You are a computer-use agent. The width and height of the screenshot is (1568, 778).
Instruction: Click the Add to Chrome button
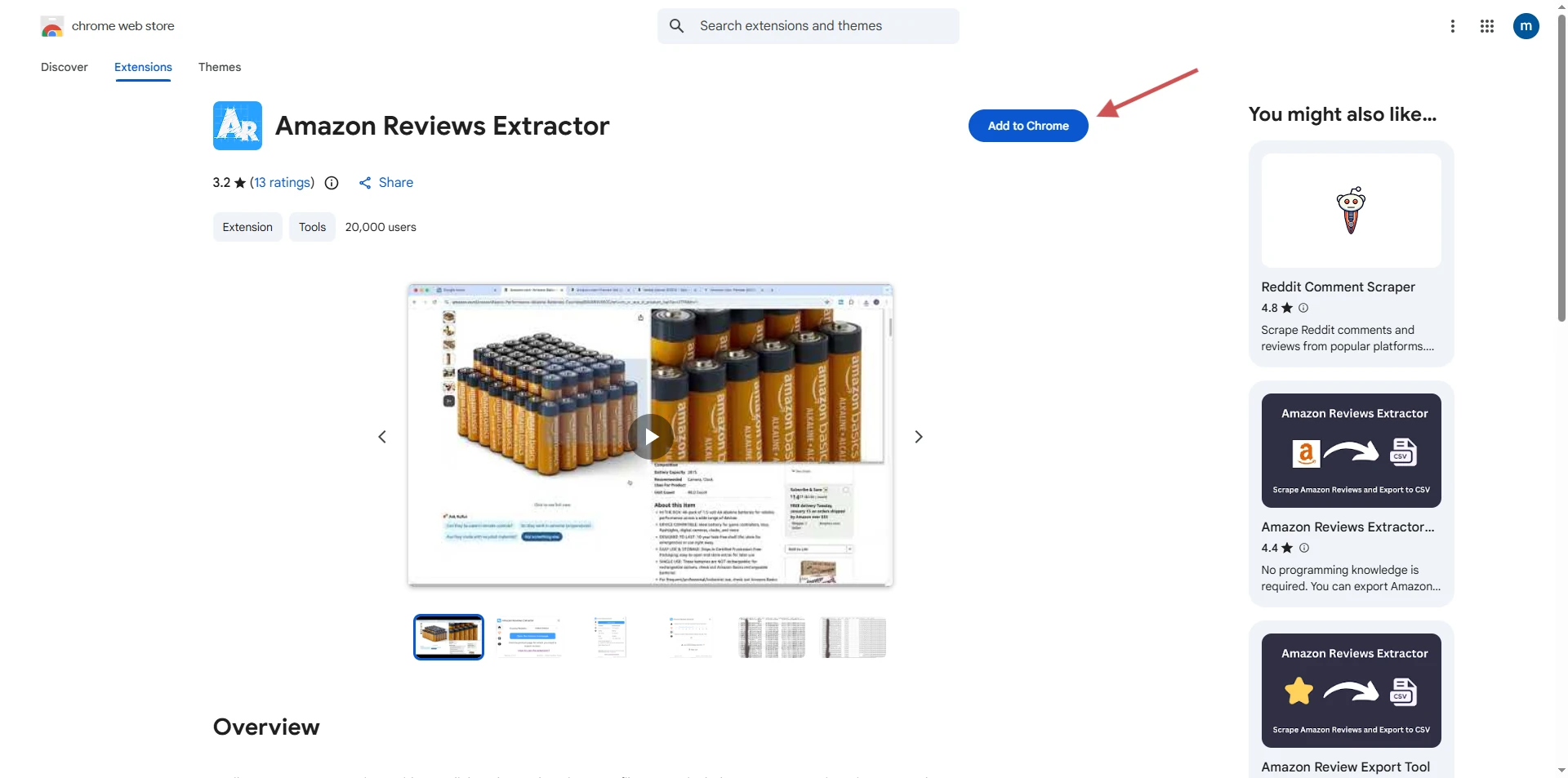tap(1028, 126)
